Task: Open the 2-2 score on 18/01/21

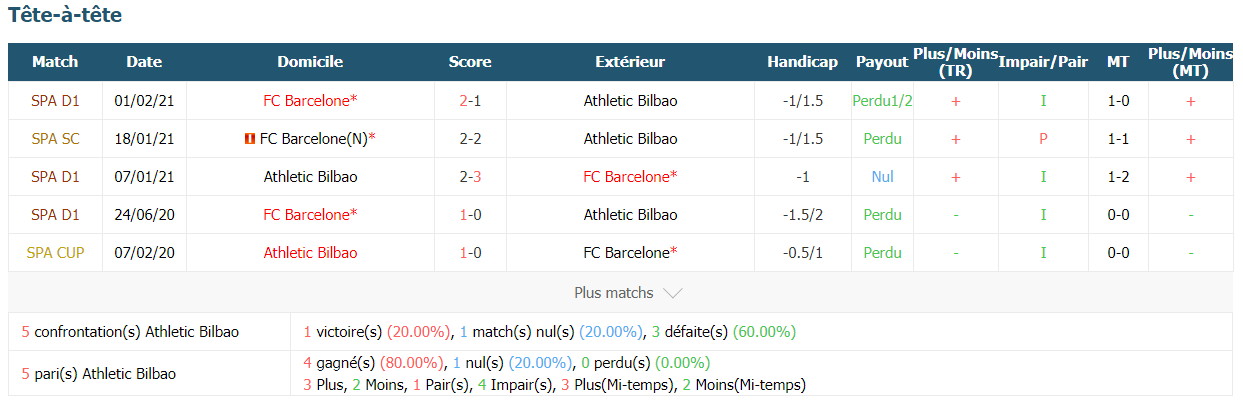Action: pyautogui.click(x=470, y=139)
